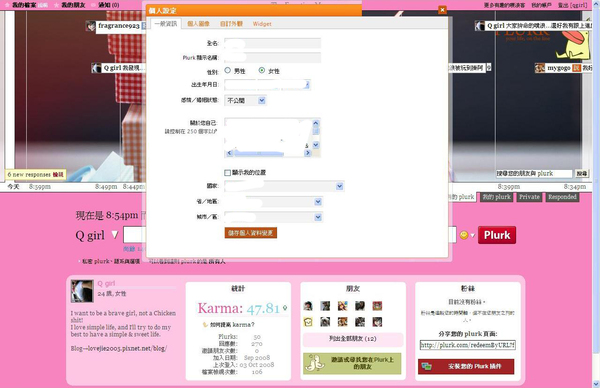Click the Plurk display name field
The width and height of the screenshot is (600, 388).
pos(272,58)
